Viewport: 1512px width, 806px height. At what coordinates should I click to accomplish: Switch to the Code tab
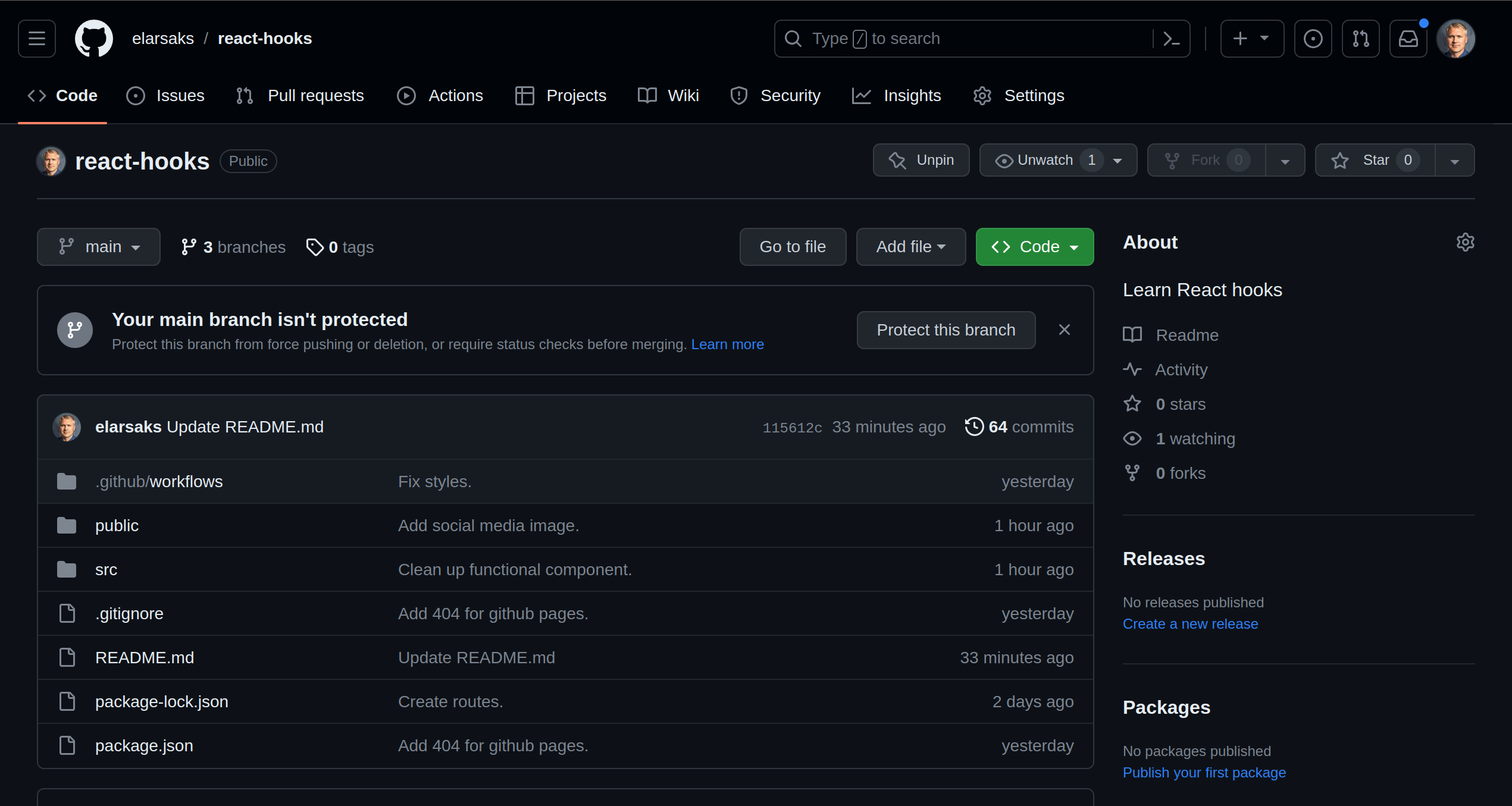click(62, 96)
